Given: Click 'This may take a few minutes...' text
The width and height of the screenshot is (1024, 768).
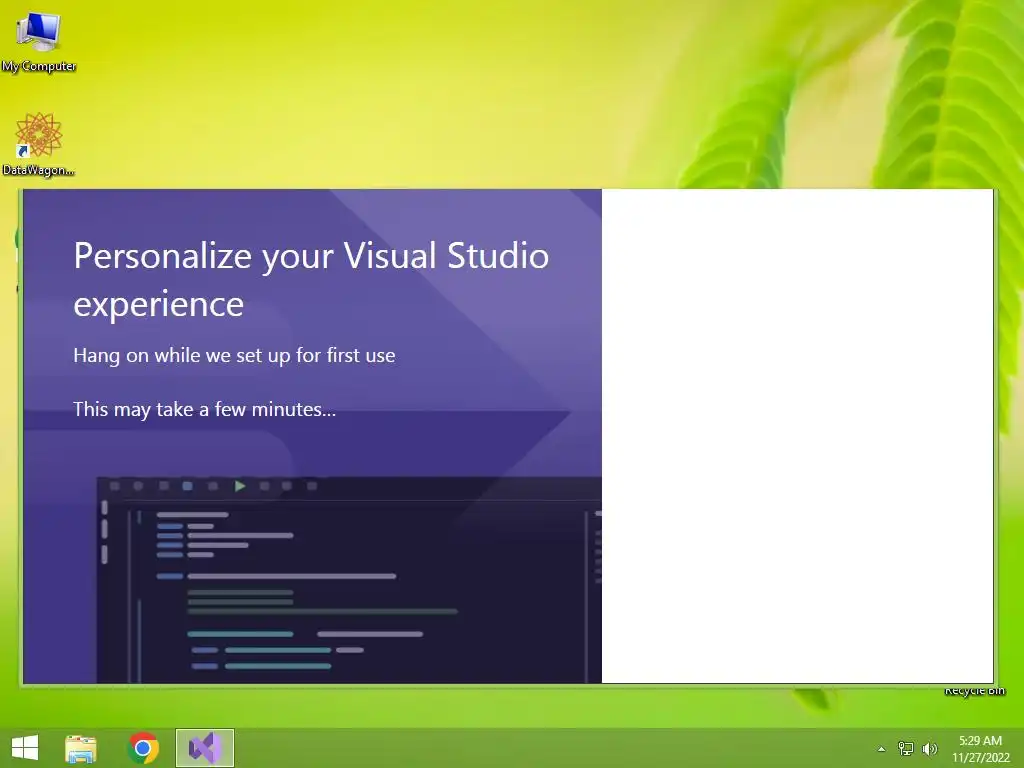Looking at the screenshot, I should (204, 409).
